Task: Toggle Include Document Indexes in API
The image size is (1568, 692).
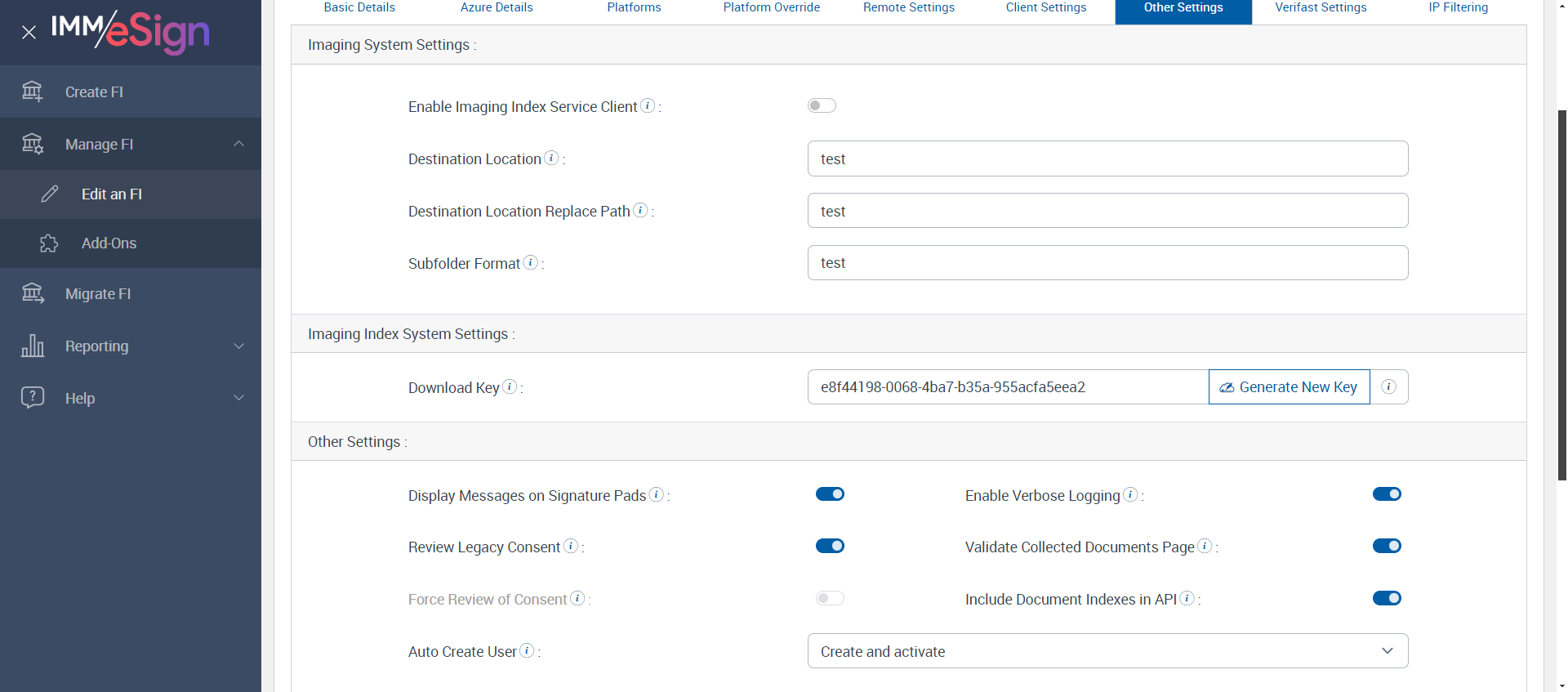Action: (1387, 598)
